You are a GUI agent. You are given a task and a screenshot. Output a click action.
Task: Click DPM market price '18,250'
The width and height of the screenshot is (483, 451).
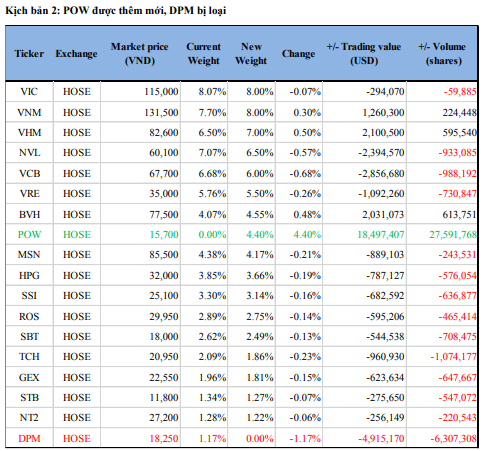[x=164, y=439]
